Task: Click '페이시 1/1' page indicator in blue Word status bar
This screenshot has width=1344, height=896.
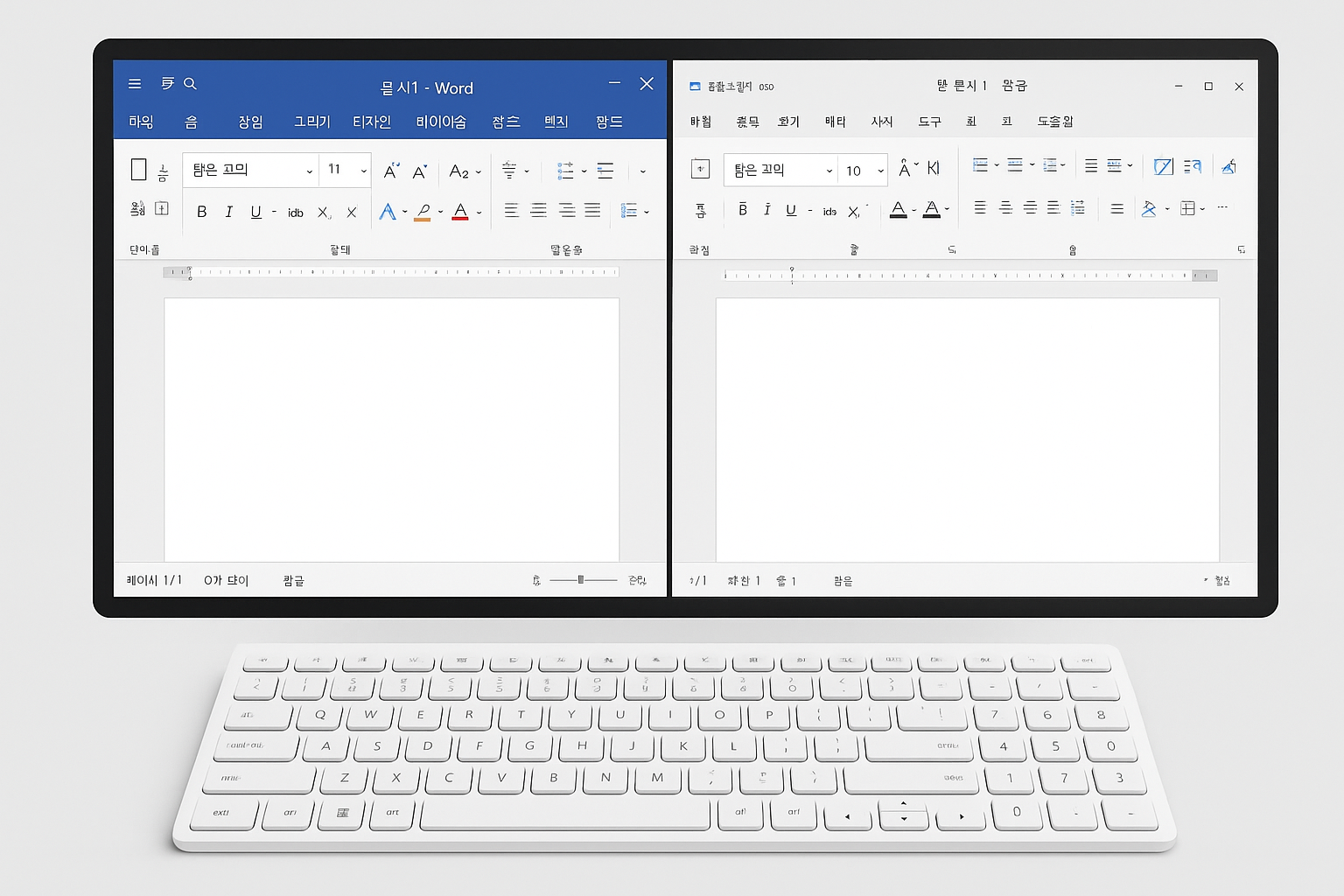Action: pyautogui.click(x=155, y=580)
